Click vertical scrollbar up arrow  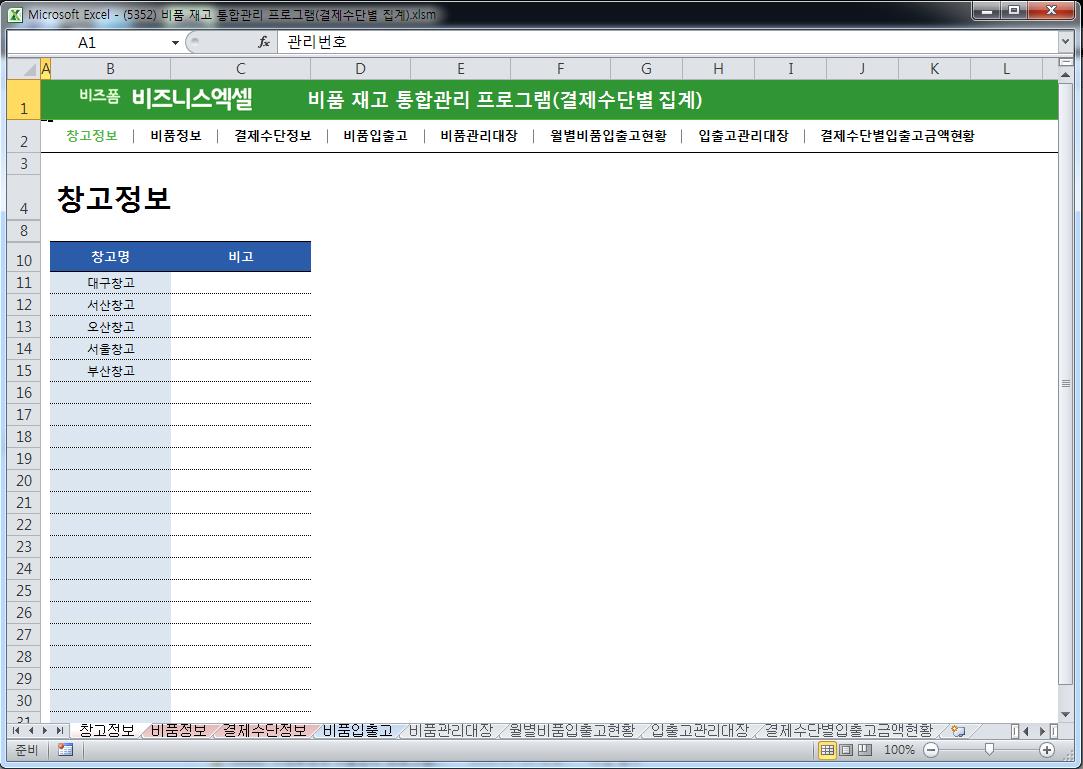(x=1065, y=73)
